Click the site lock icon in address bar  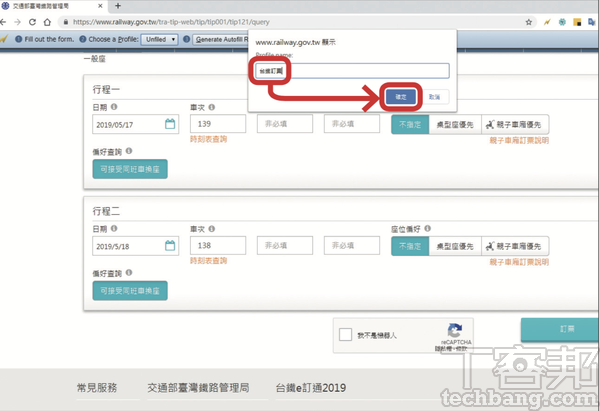(66, 22)
